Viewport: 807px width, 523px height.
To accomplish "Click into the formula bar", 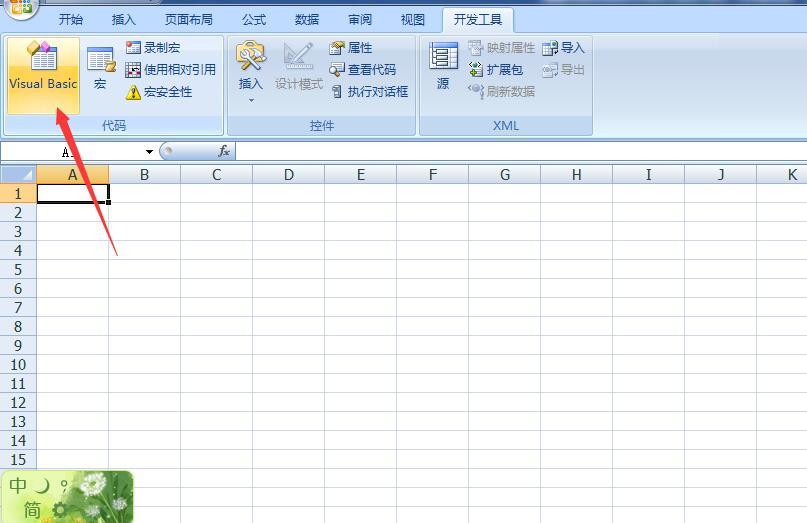I will coord(521,152).
